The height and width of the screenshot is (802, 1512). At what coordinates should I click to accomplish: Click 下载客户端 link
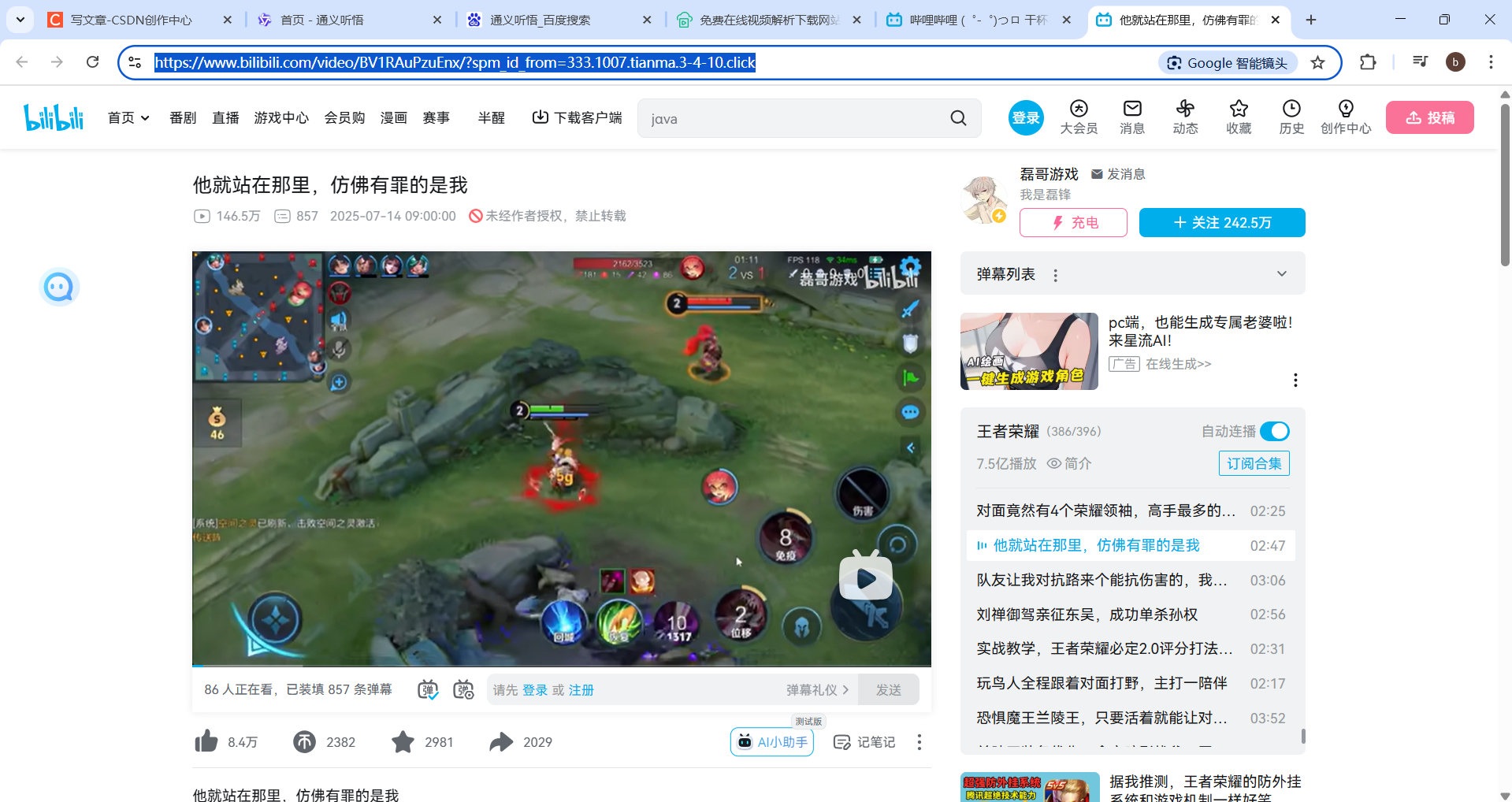pos(577,117)
